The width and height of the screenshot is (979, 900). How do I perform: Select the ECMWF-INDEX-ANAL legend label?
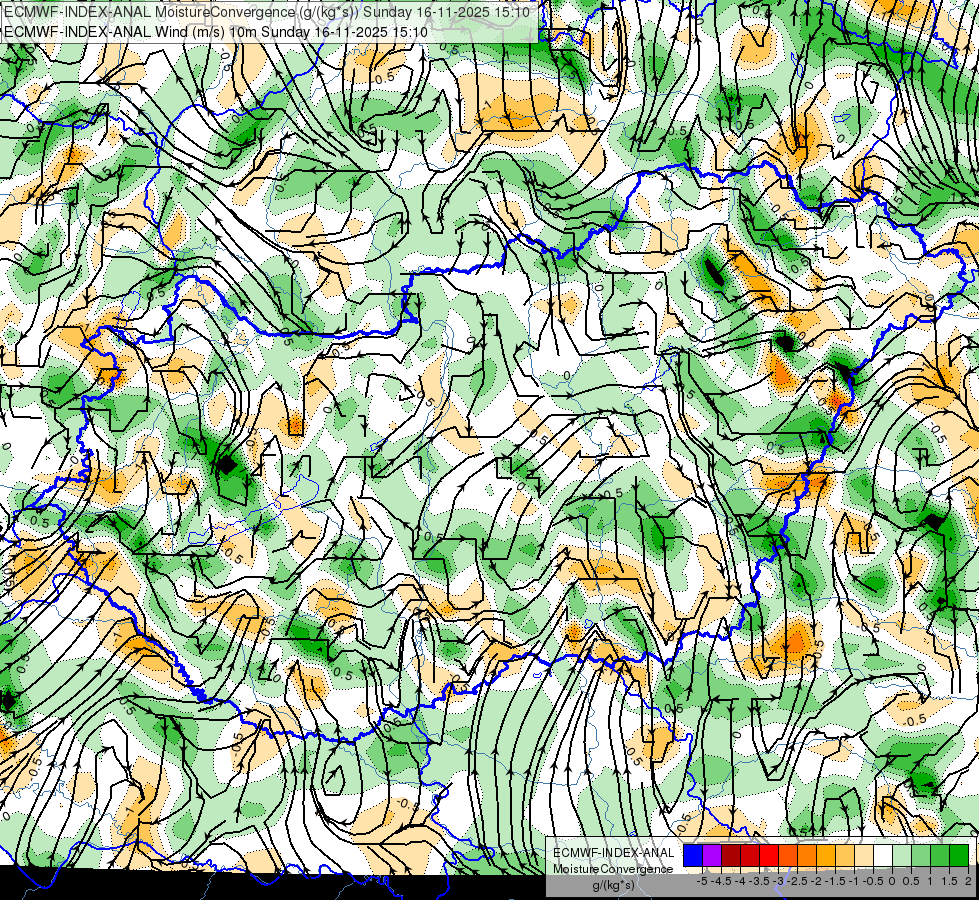point(613,853)
